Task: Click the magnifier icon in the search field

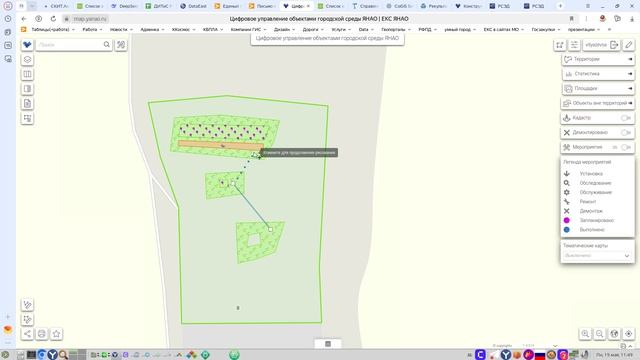Action: [107, 44]
